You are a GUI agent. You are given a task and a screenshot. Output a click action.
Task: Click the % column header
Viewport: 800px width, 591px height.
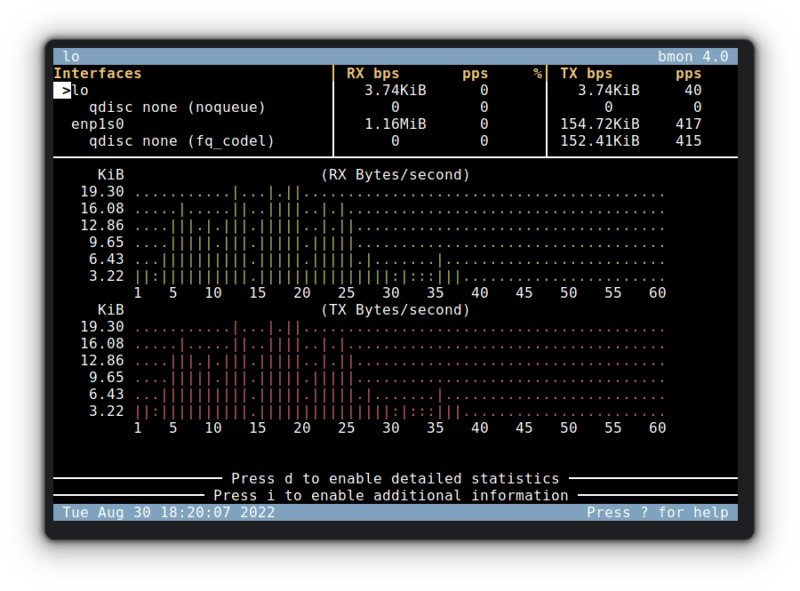tap(536, 73)
